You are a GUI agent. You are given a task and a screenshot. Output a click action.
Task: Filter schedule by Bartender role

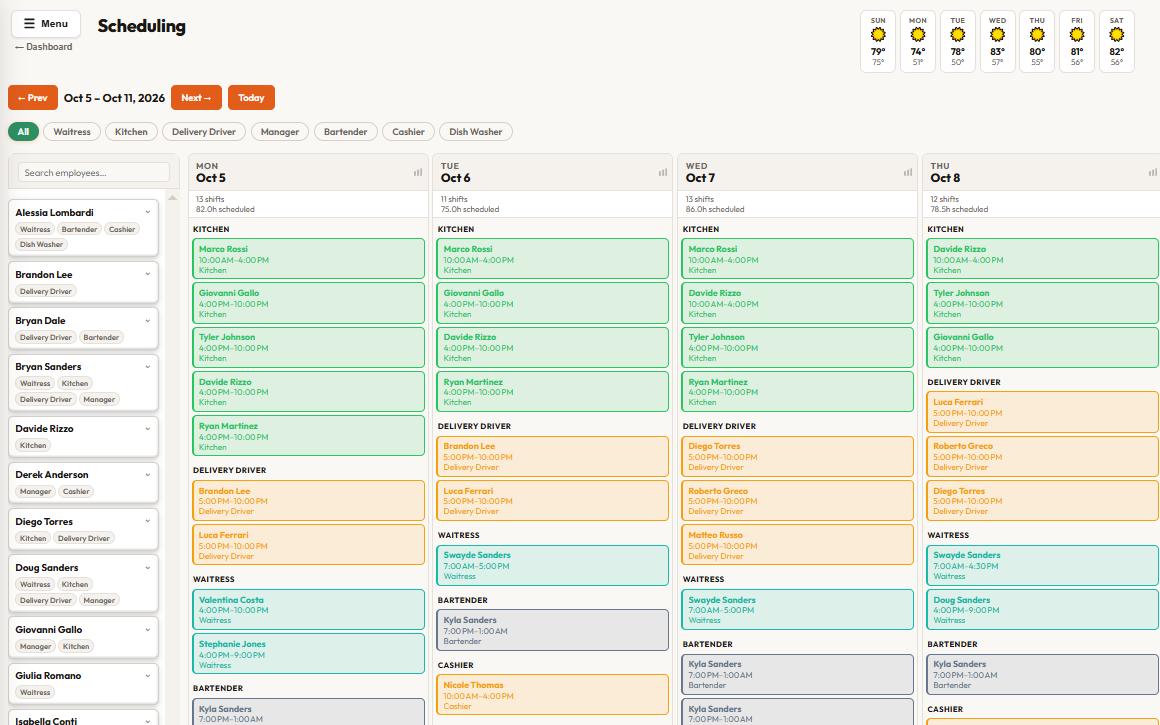click(345, 132)
